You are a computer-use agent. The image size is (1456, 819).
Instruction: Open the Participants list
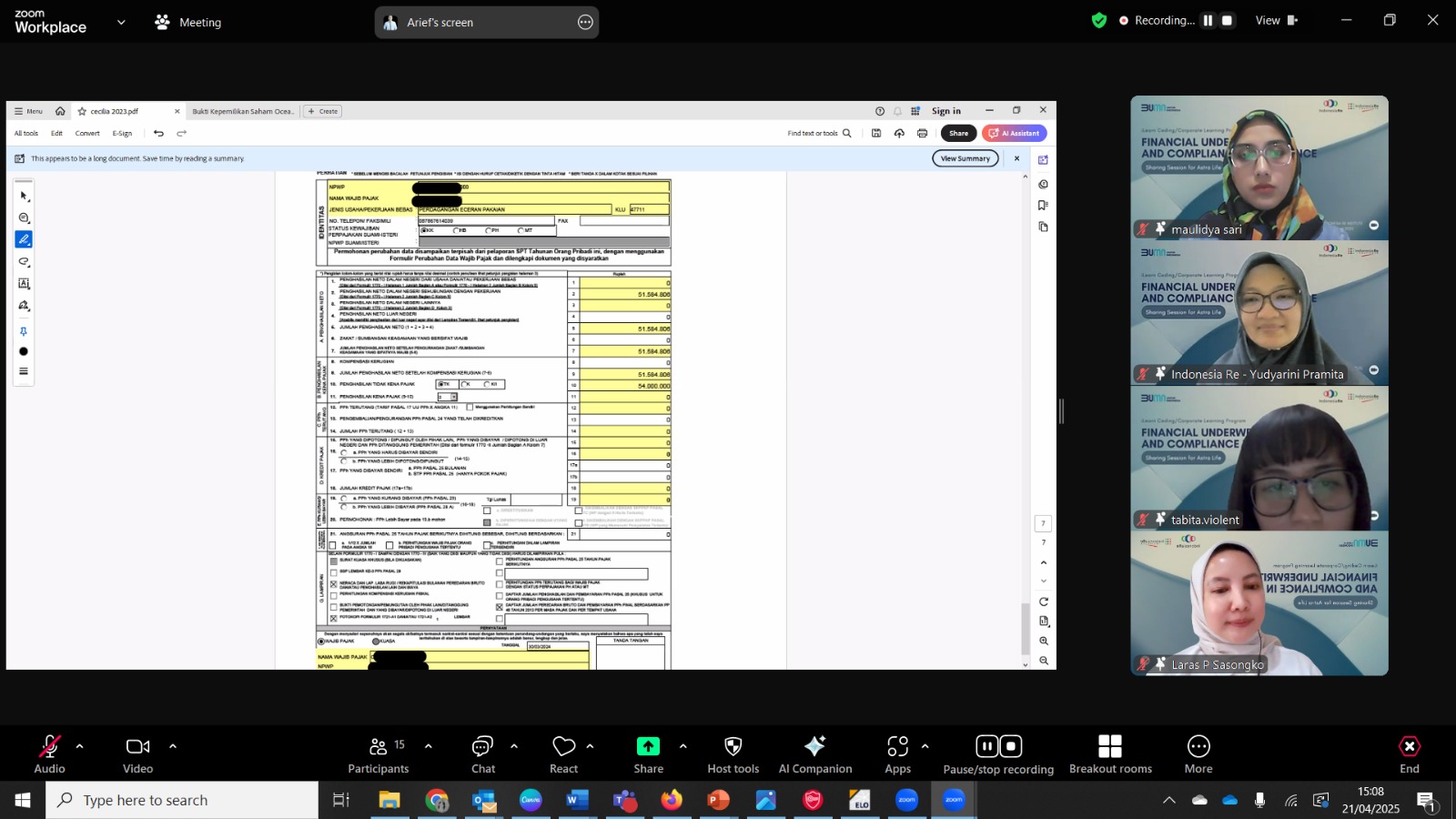pos(379,754)
